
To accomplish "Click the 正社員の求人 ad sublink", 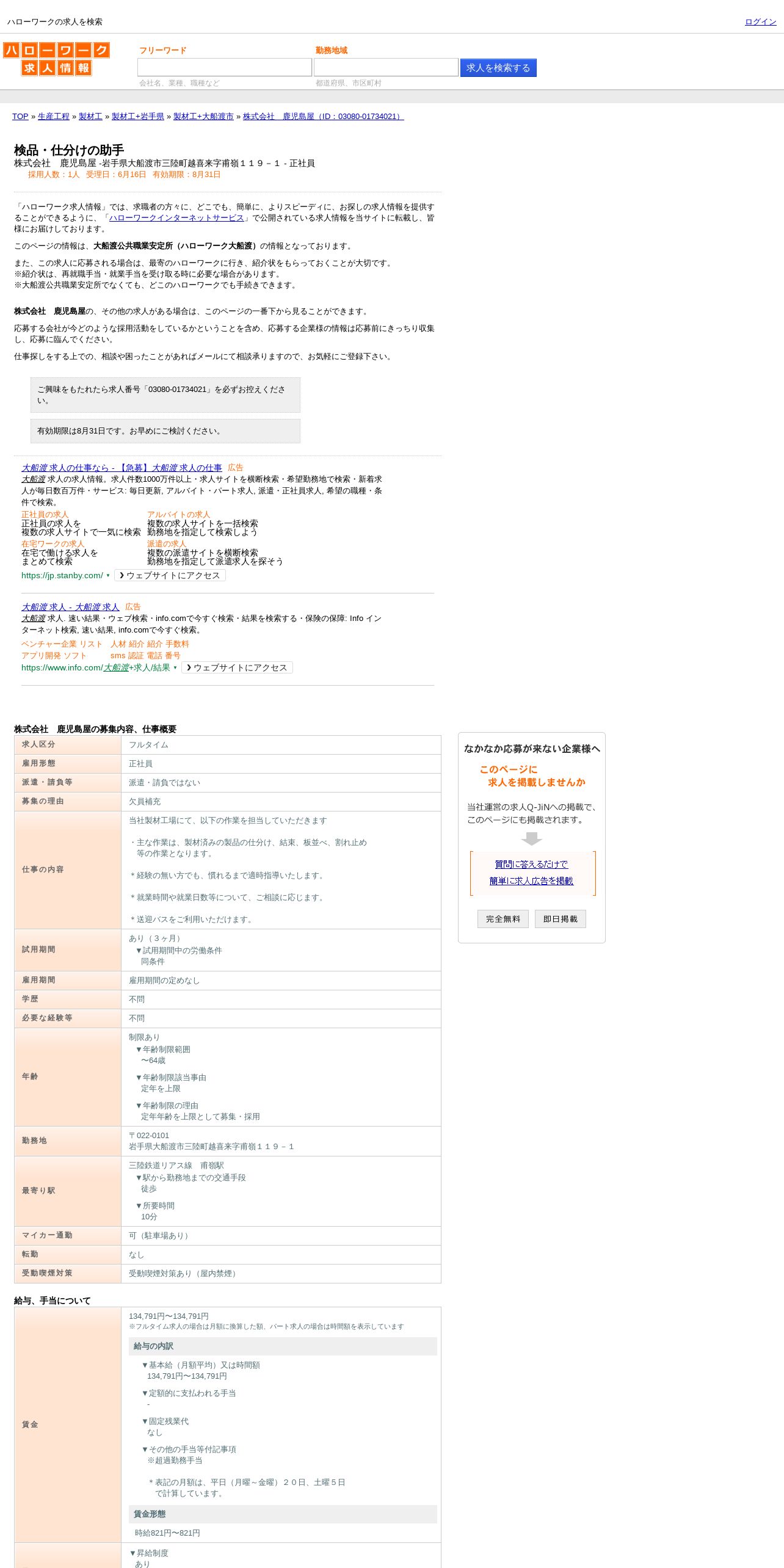I will [45, 515].
